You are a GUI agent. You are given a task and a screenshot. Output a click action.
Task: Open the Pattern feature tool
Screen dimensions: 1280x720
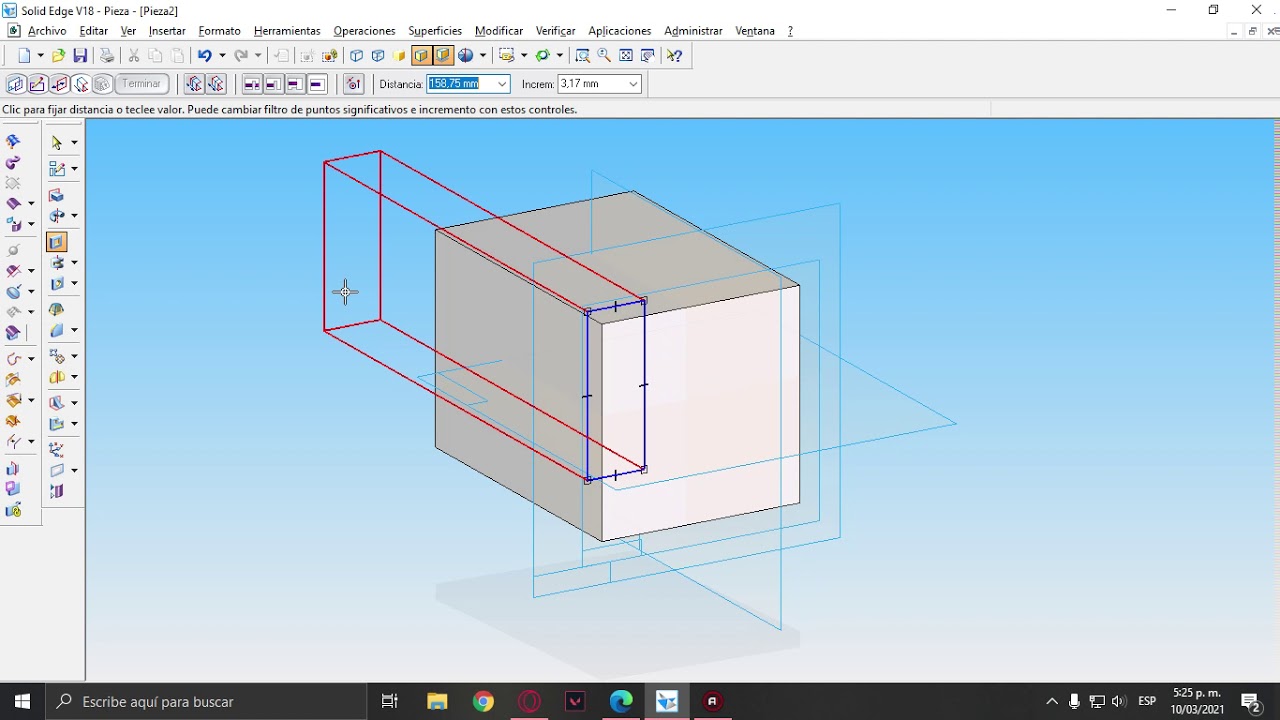pyautogui.click(x=56, y=356)
